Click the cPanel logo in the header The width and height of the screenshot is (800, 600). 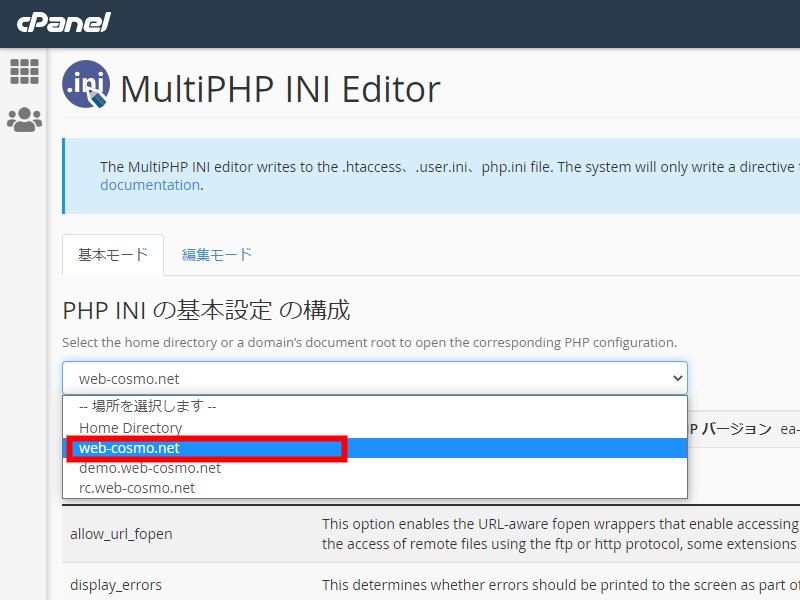tap(63, 22)
